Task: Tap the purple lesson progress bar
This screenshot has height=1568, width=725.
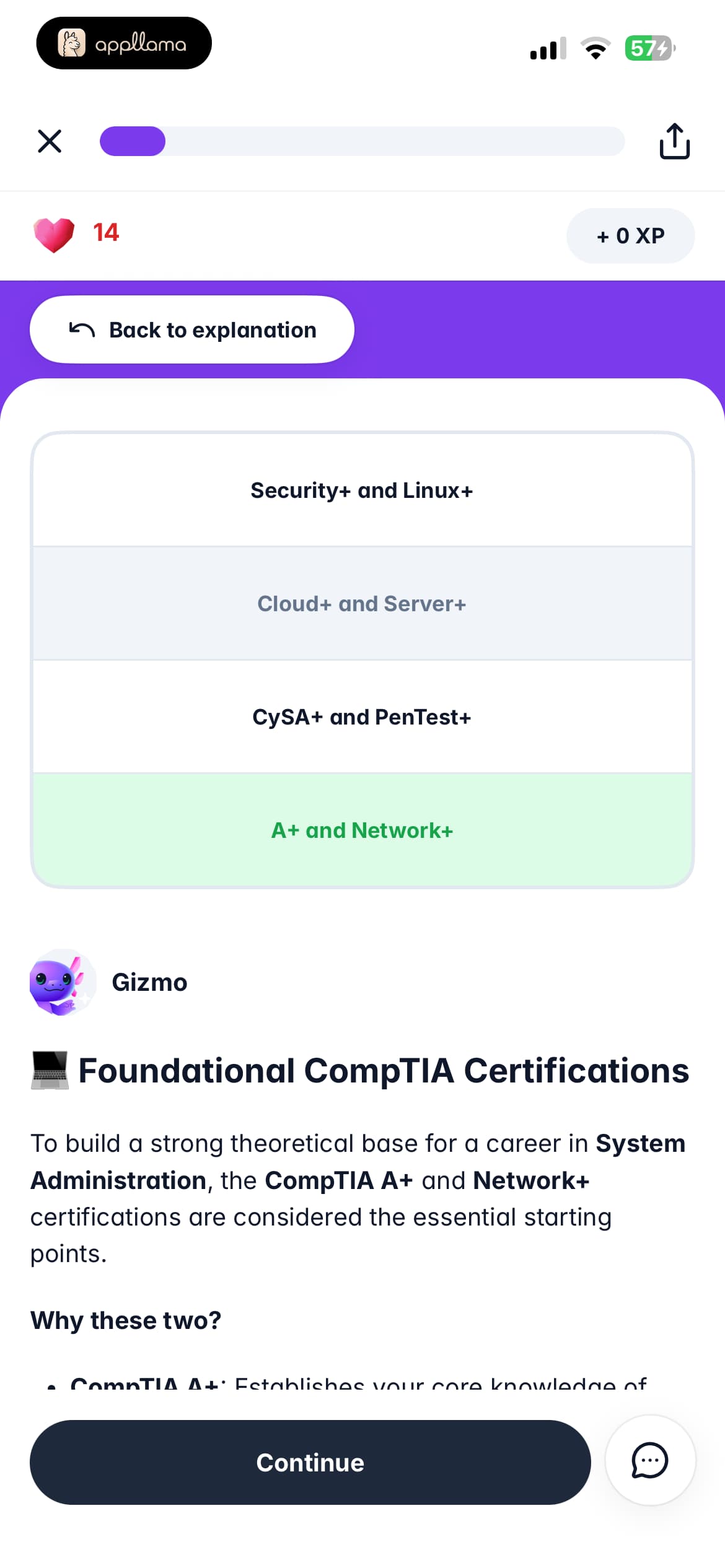Action: coord(362,141)
